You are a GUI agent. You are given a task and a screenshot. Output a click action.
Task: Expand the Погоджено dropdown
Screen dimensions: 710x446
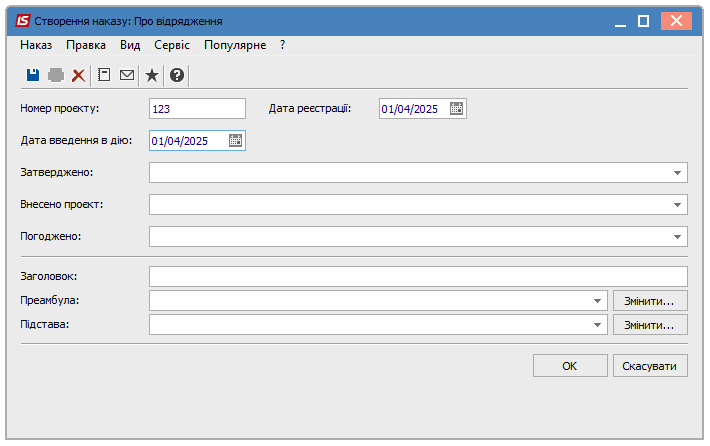pyautogui.click(x=677, y=237)
